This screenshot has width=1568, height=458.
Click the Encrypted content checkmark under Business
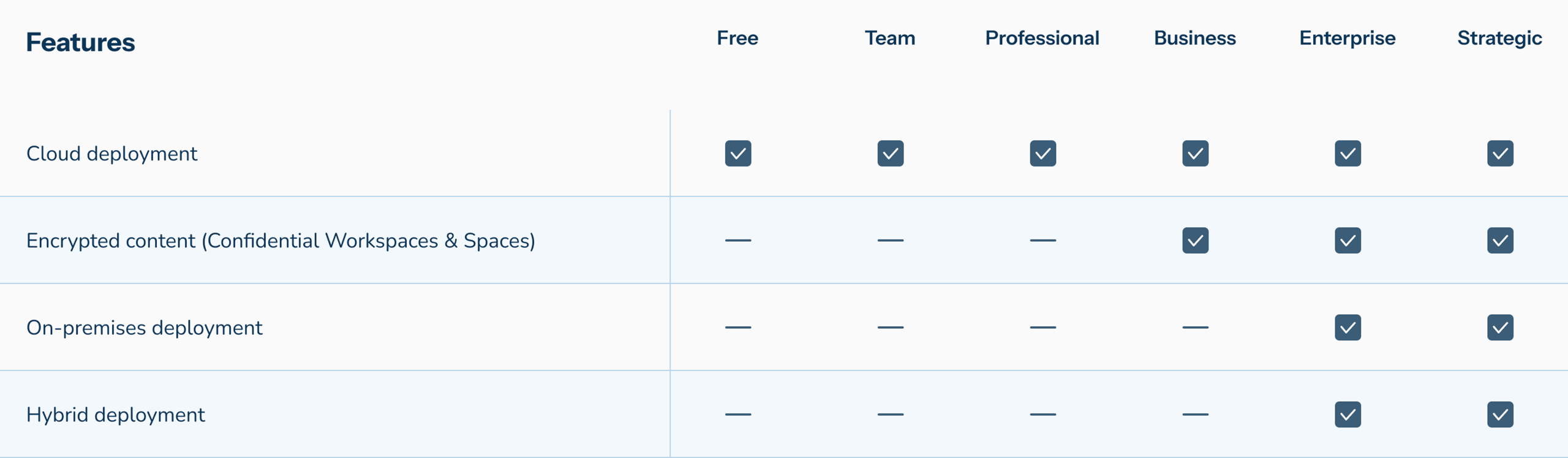1196,241
